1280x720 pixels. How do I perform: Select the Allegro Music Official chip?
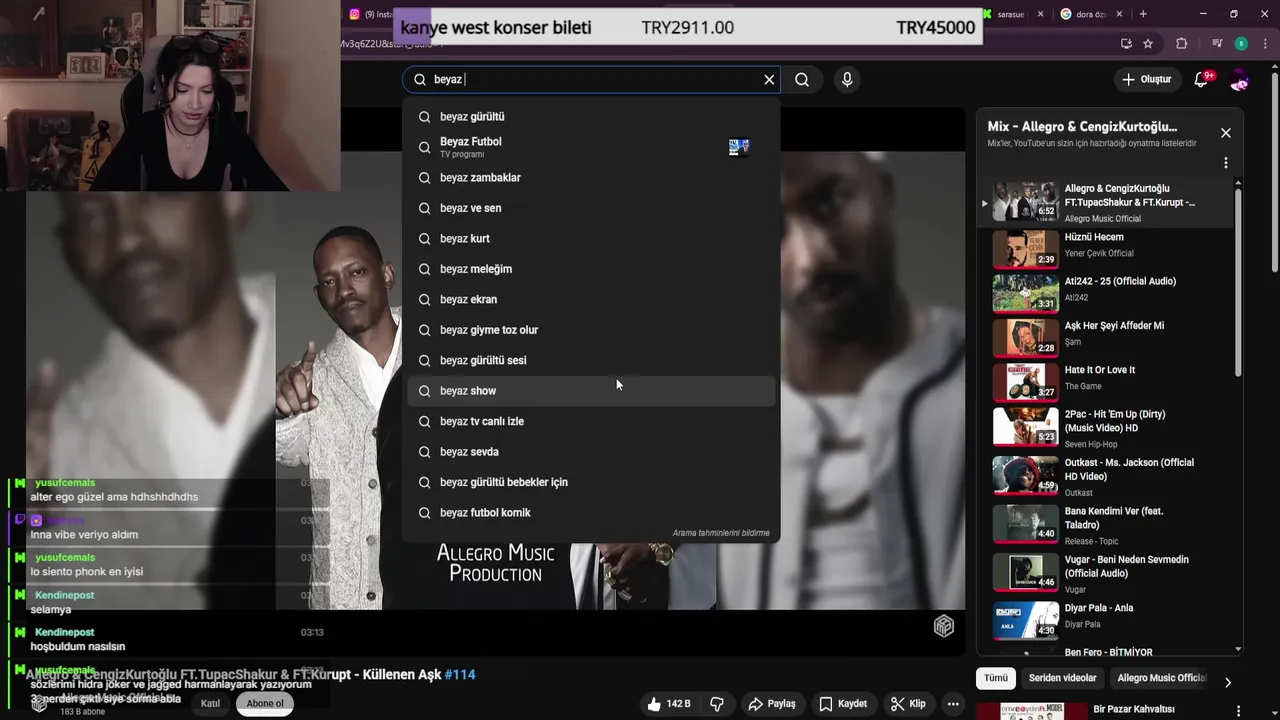[x=1161, y=678]
